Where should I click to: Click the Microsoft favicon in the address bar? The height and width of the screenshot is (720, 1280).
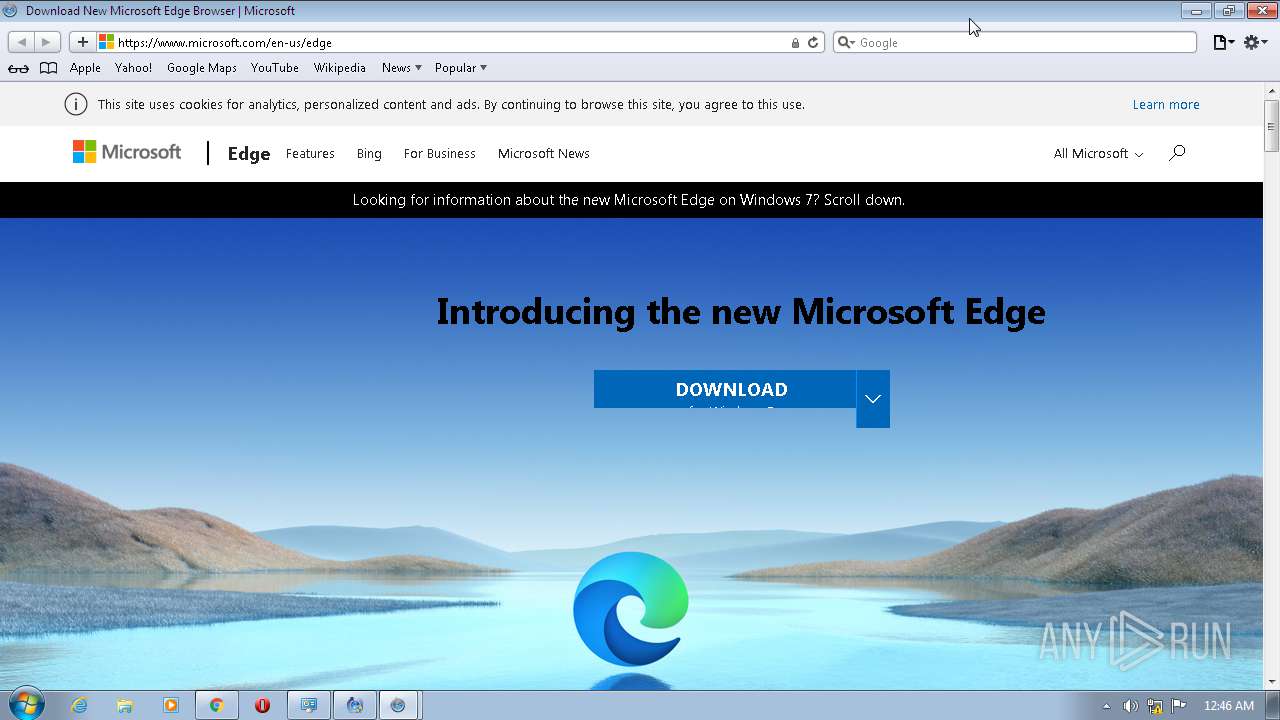(x=106, y=42)
